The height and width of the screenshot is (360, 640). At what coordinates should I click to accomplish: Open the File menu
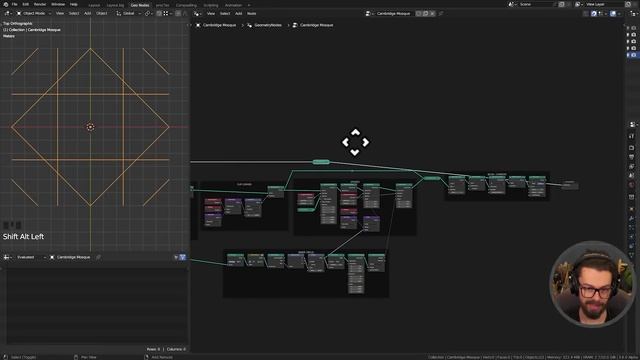coord(14,4)
